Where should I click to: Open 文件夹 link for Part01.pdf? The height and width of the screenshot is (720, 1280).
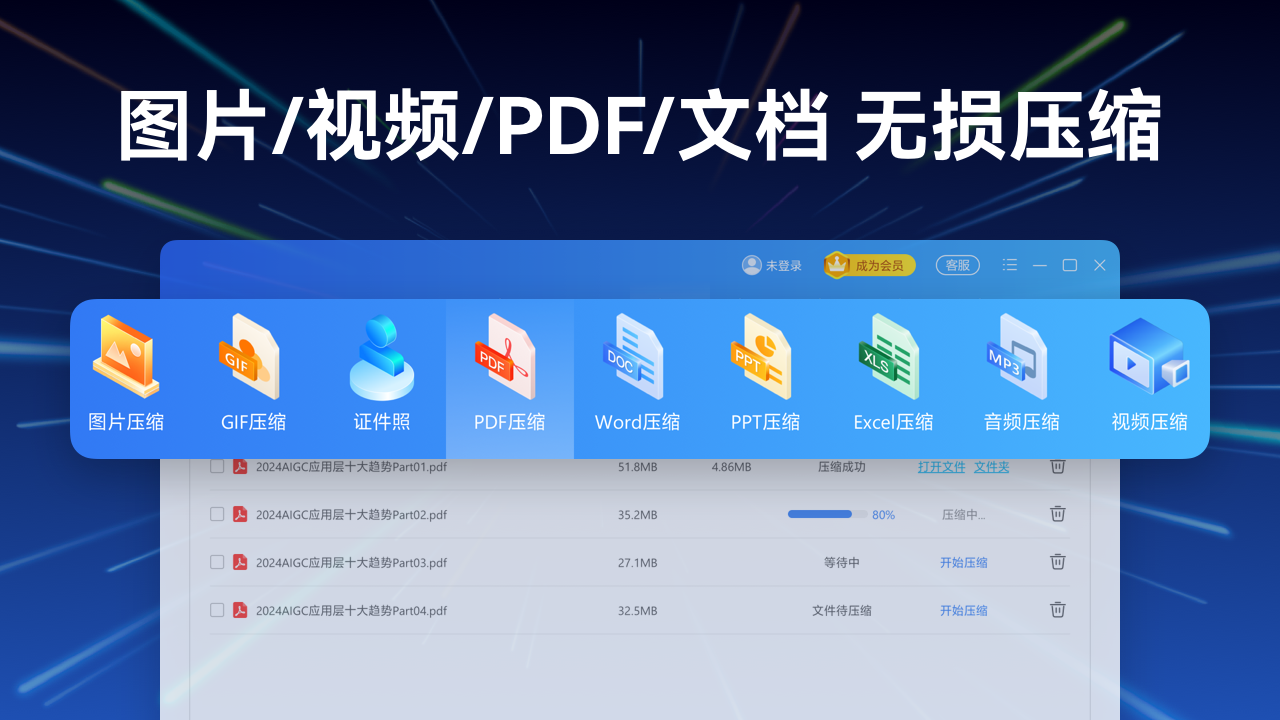pyautogui.click(x=991, y=467)
